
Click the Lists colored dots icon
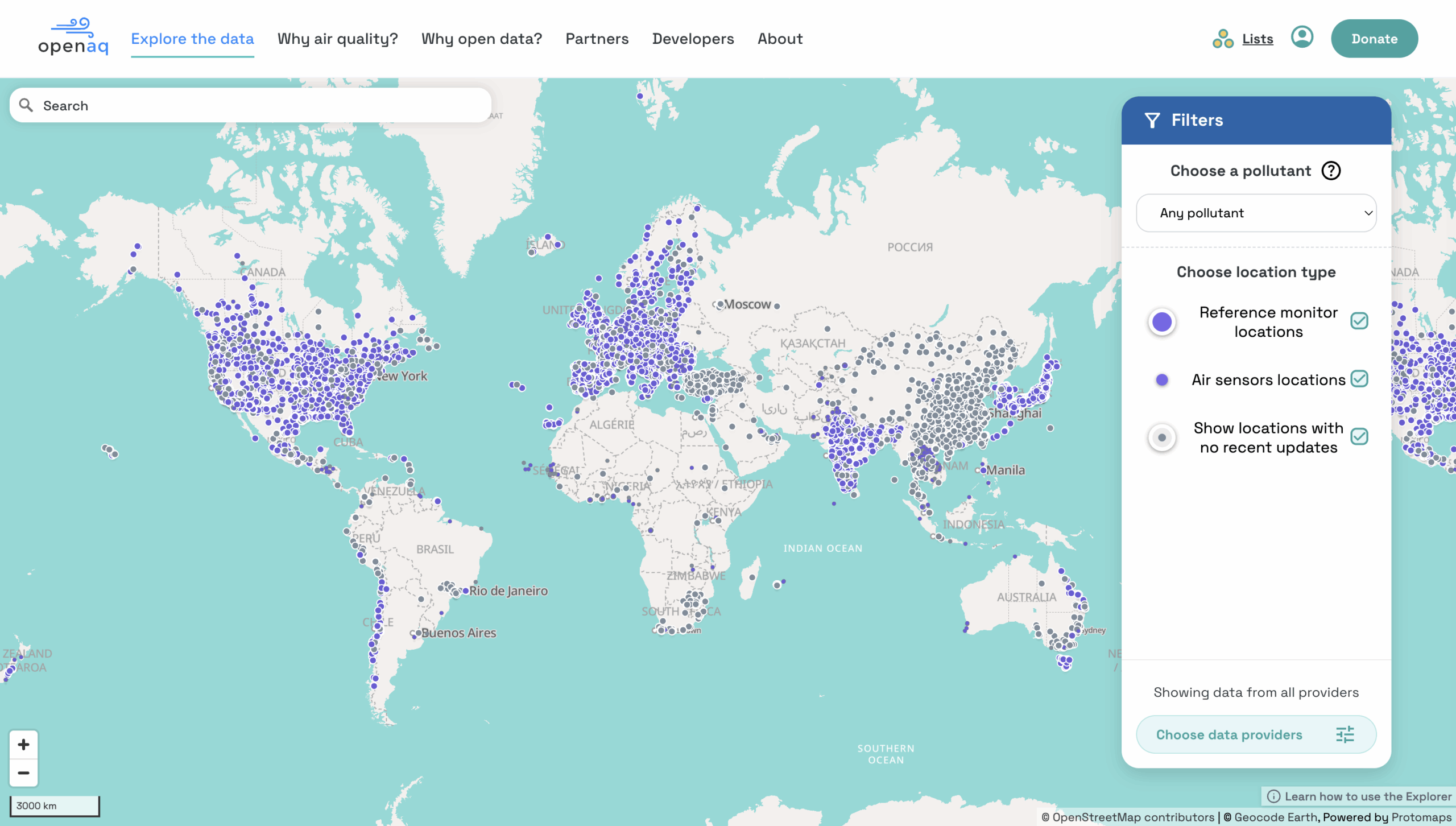click(1223, 39)
